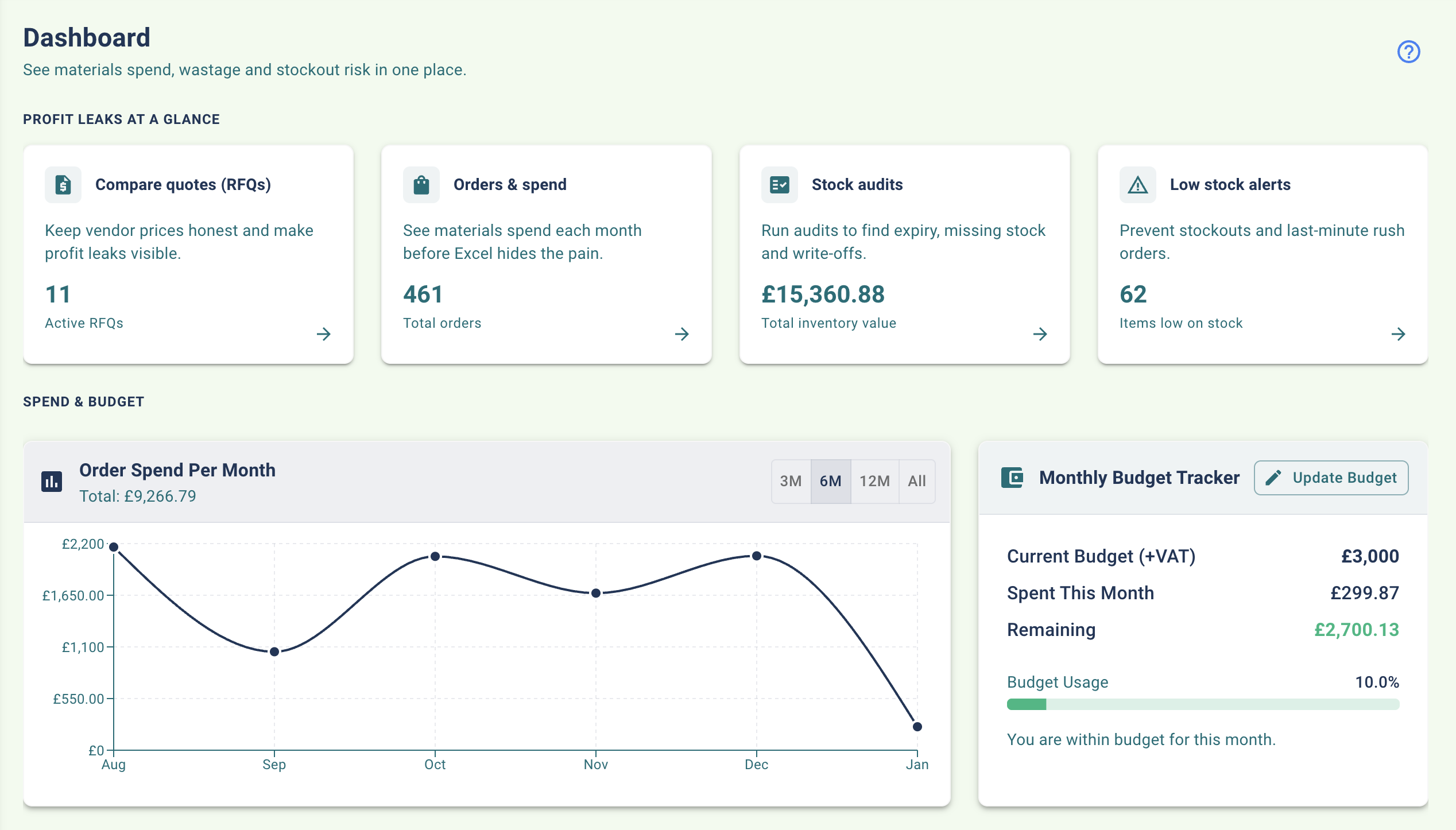Click the arrow on Total inventory value card
The height and width of the screenshot is (830, 1456).
[x=1040, y=333]
